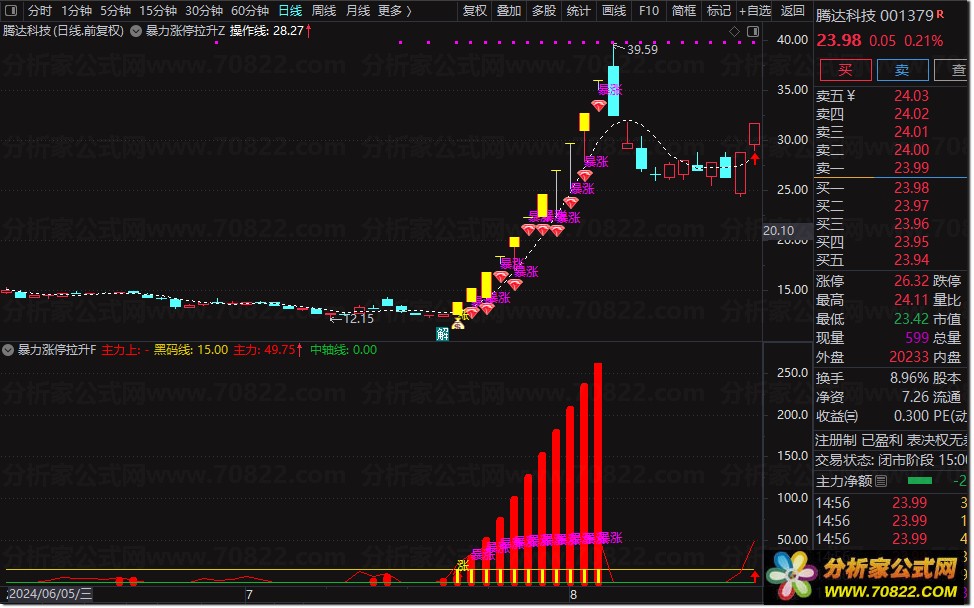Add stock via +自选
The width and height of the screenshot is (974, 608).
click(755, 11)
